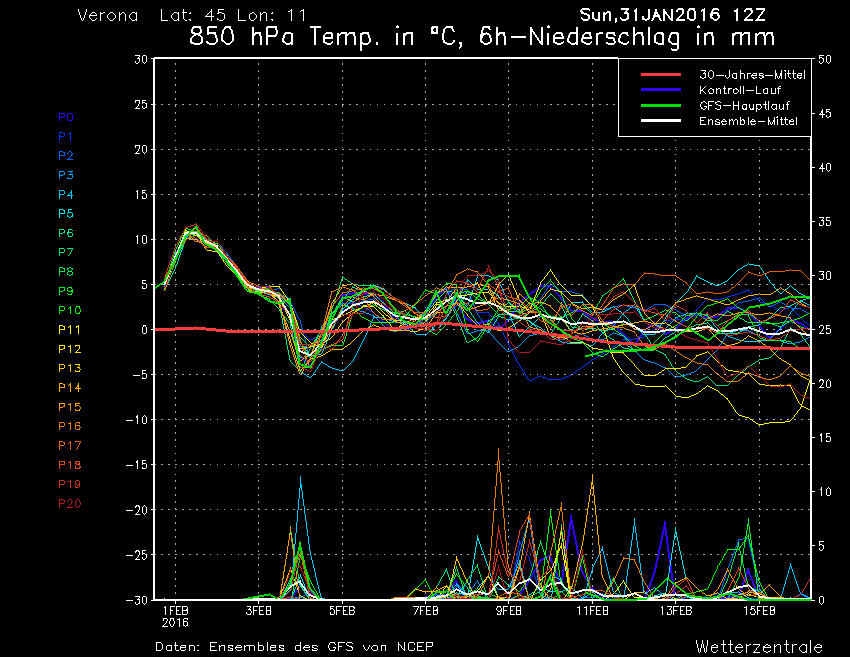850x657 pixels.
Task: Click the P17 ensemble member label
Action: 69,445
